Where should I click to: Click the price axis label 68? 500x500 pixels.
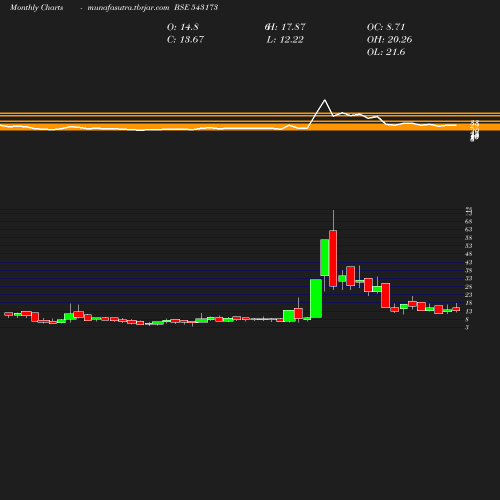[x=468, y=221]
